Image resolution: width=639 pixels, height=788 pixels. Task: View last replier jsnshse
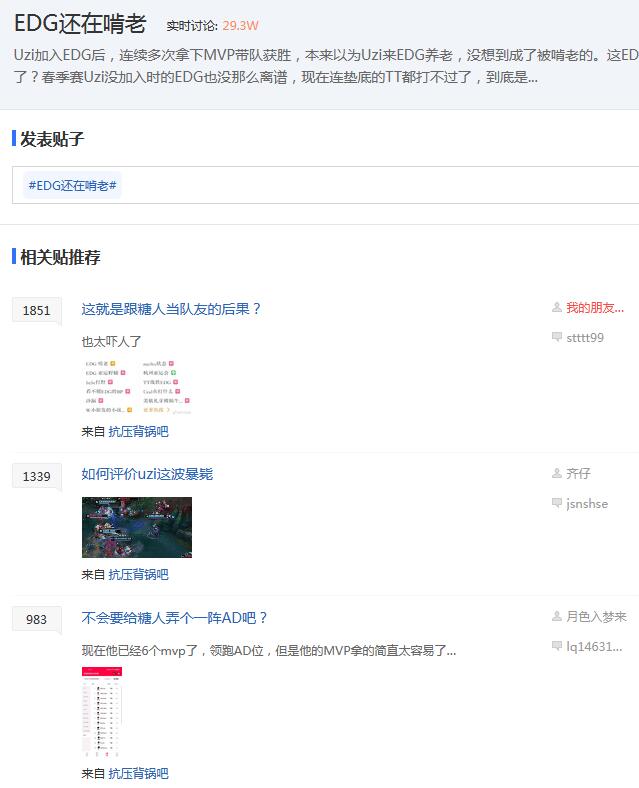point(587,504)
